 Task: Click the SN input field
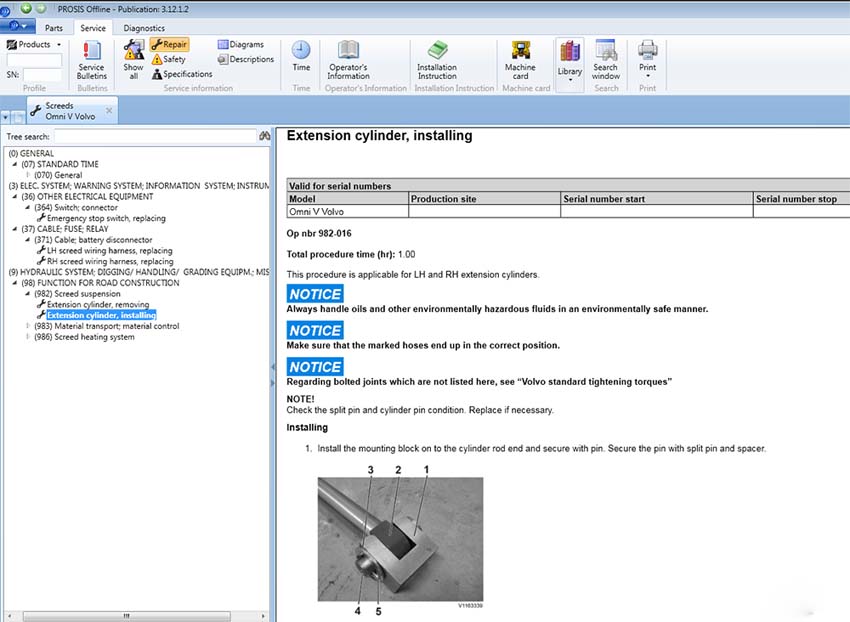(x=42, y=75)
